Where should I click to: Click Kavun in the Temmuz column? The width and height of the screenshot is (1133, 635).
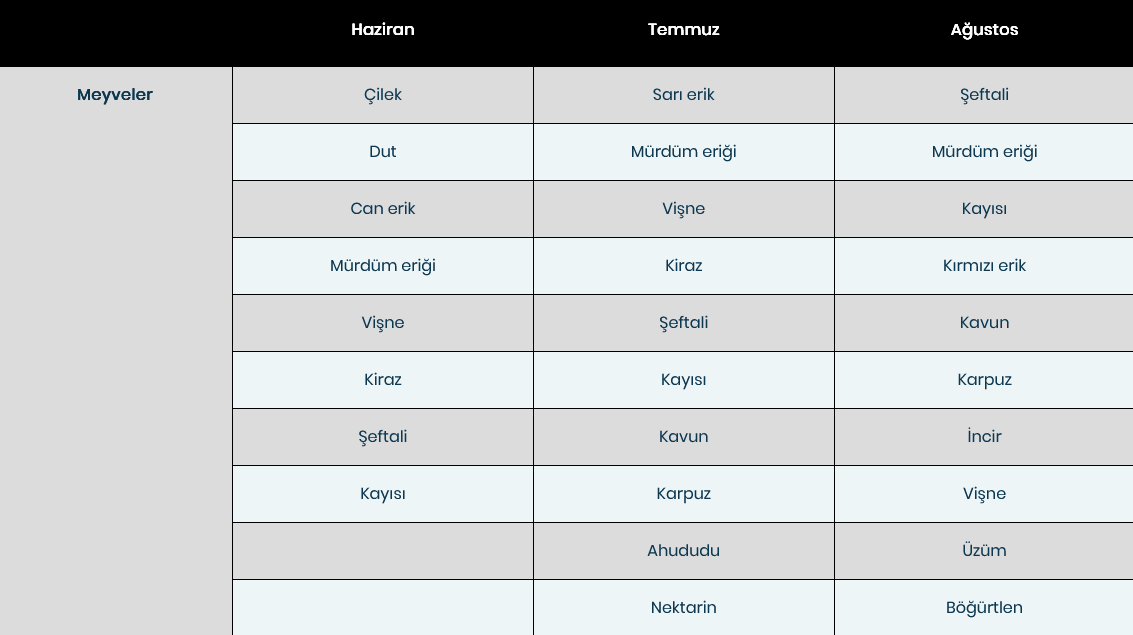click(684, 437)
